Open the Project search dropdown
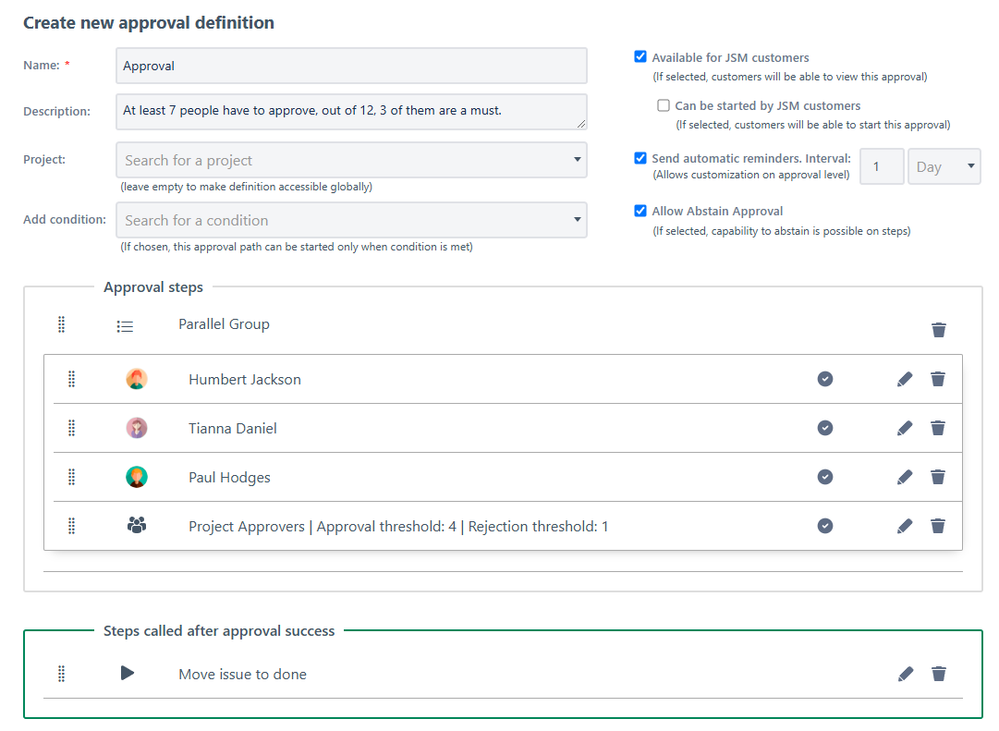This screenshot has height=731, width=999. 351,160
